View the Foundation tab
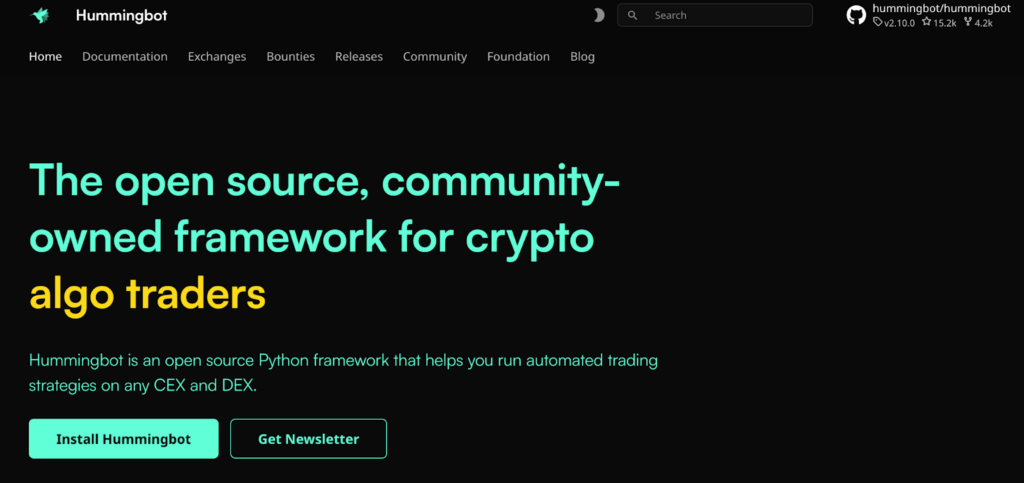This screenshot has height=483, width=1024. [519, 57]
